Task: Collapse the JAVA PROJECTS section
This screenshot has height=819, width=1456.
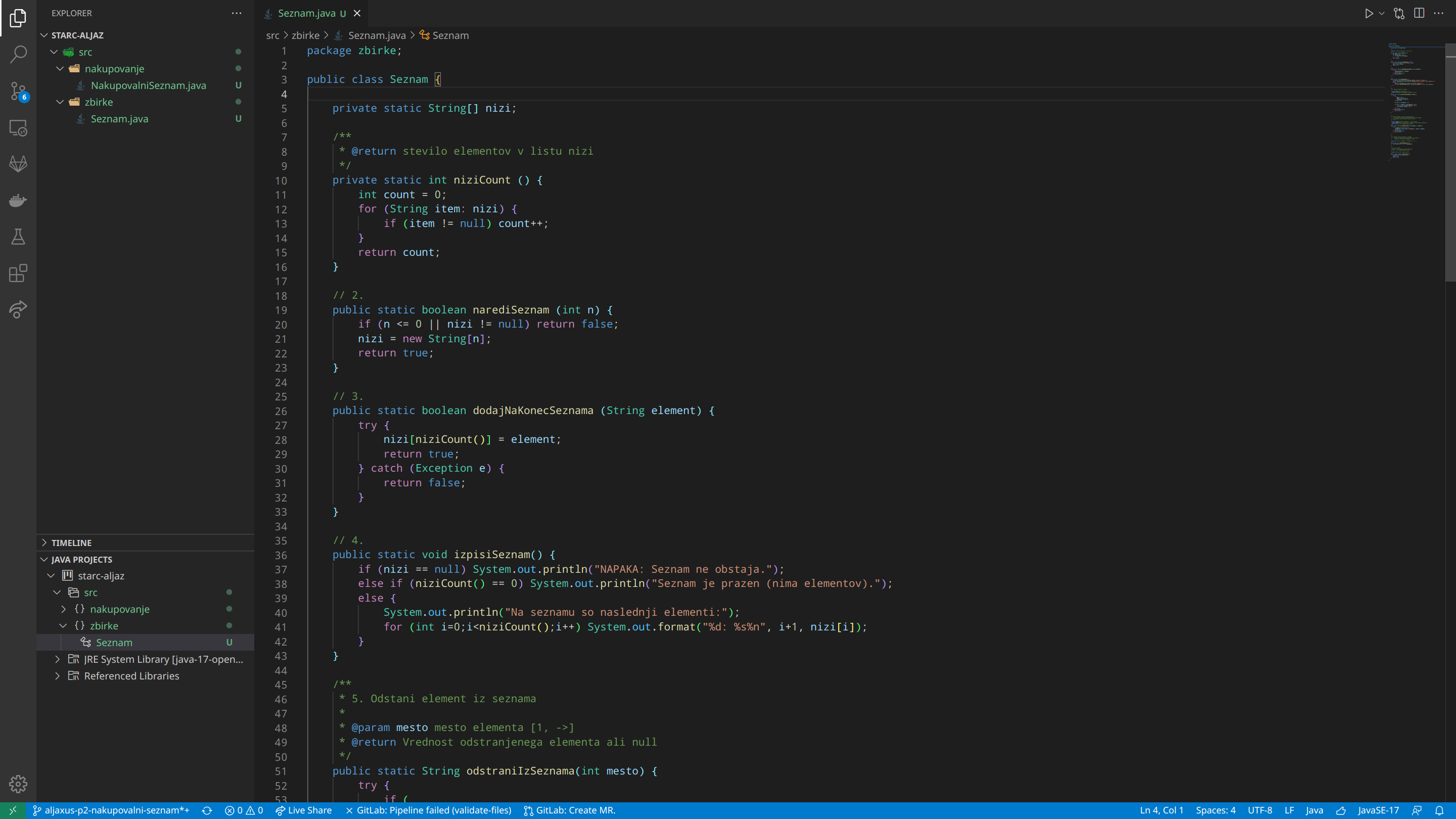Action: (145, 560)
